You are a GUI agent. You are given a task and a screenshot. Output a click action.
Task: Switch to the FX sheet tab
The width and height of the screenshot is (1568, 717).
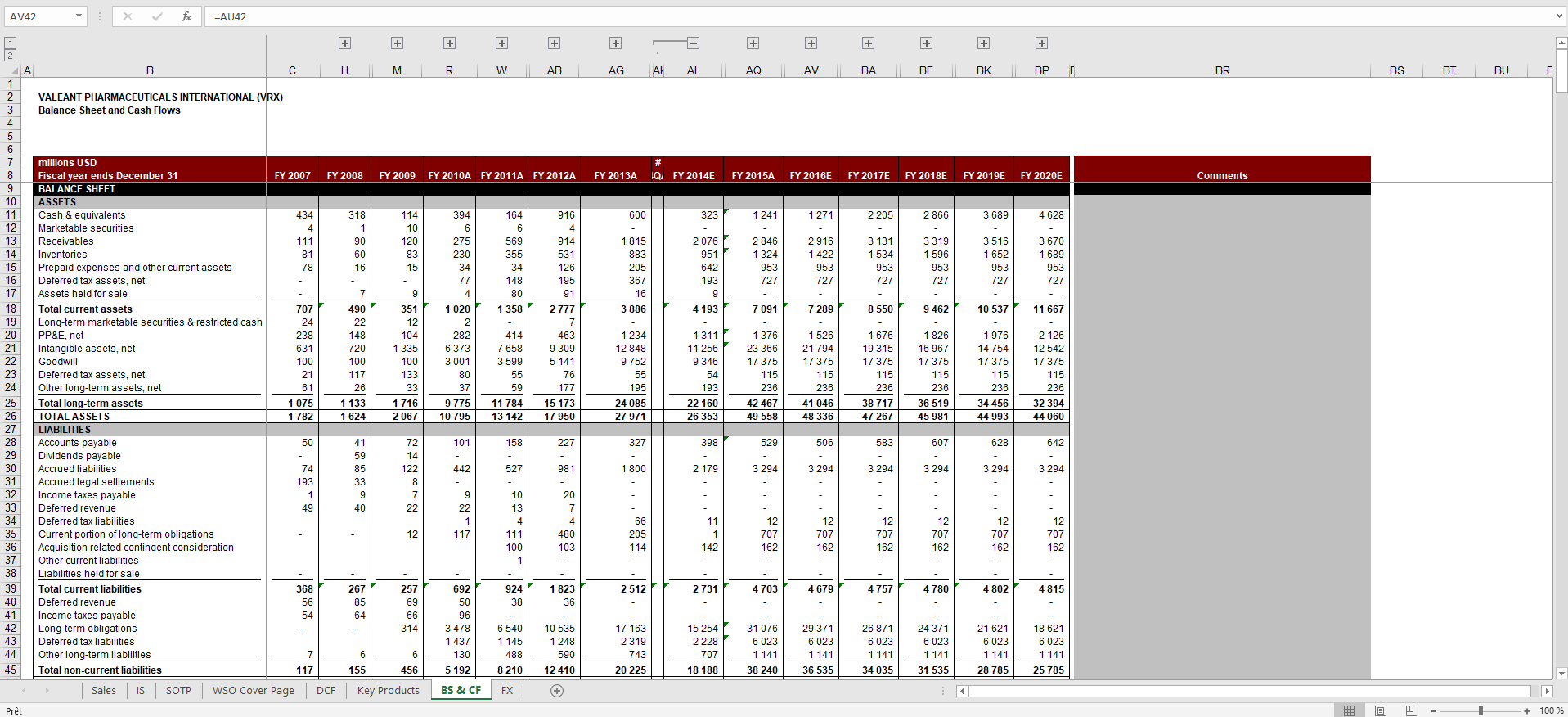[507, 690]
